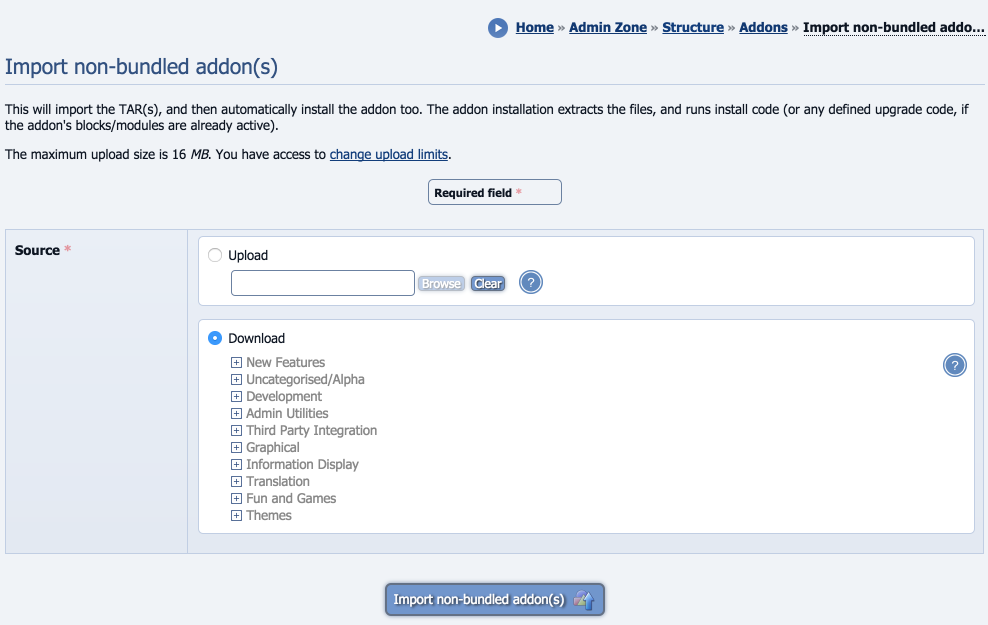The image size is (988, 625).
Task: Select the Download radio option
Action: [x=215, y=338]
